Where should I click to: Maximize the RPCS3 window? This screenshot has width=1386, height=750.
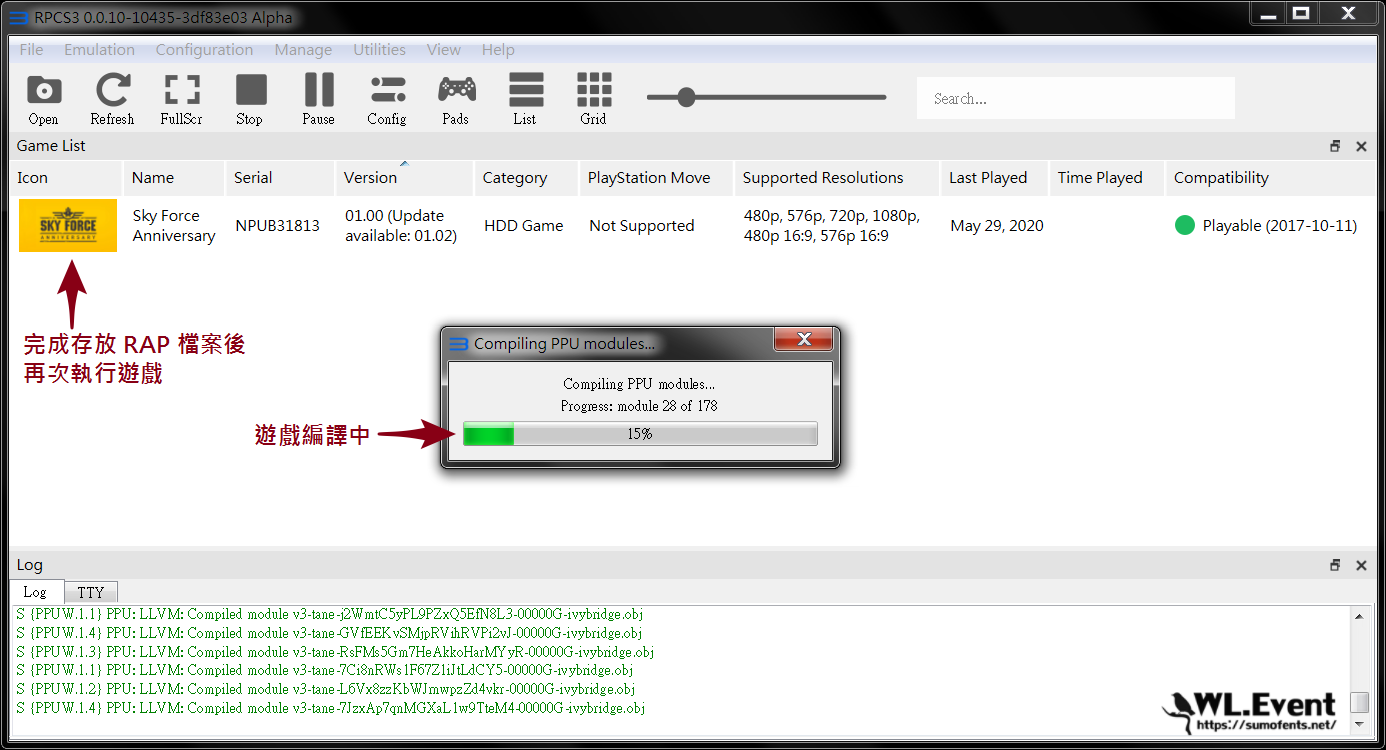1301,14
